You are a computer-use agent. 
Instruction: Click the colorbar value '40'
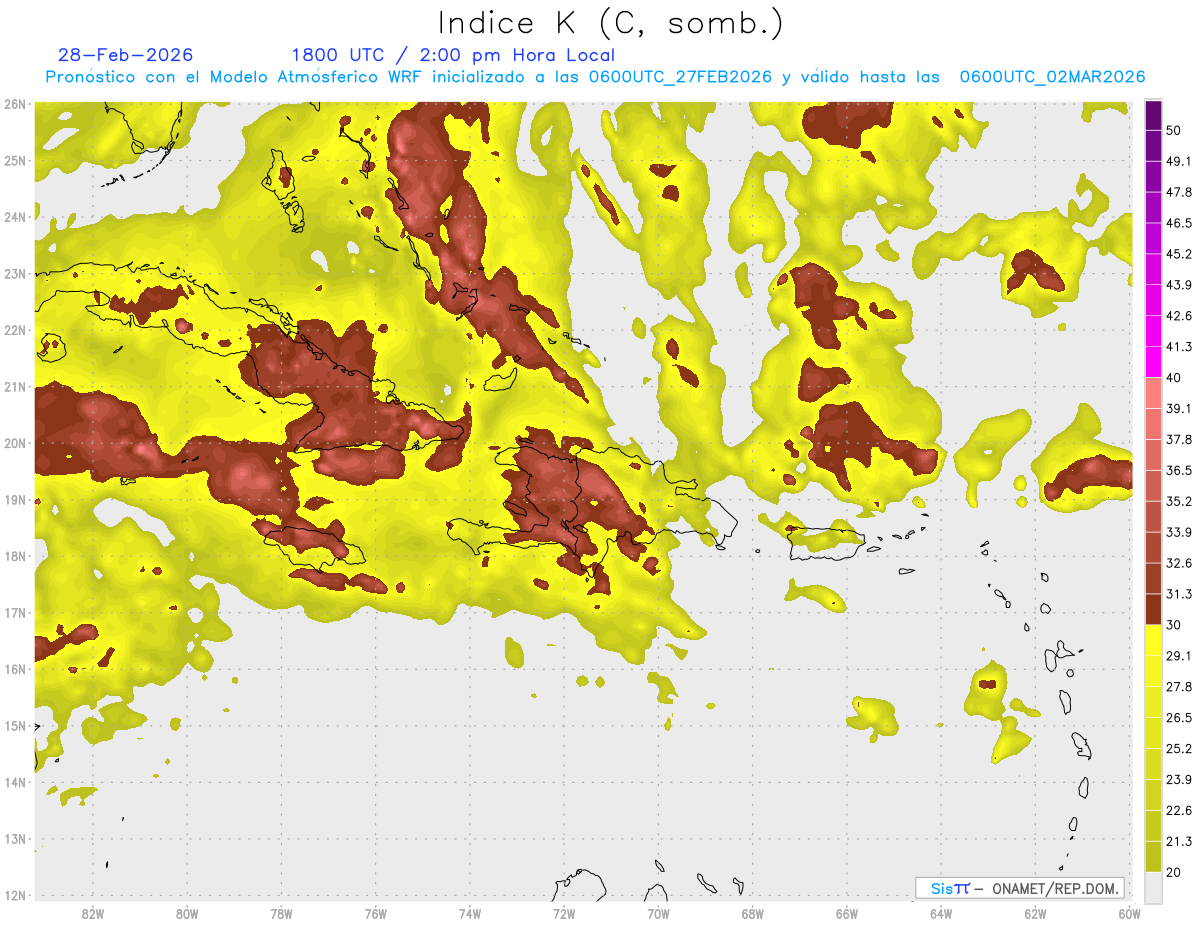click(1174, 378)
